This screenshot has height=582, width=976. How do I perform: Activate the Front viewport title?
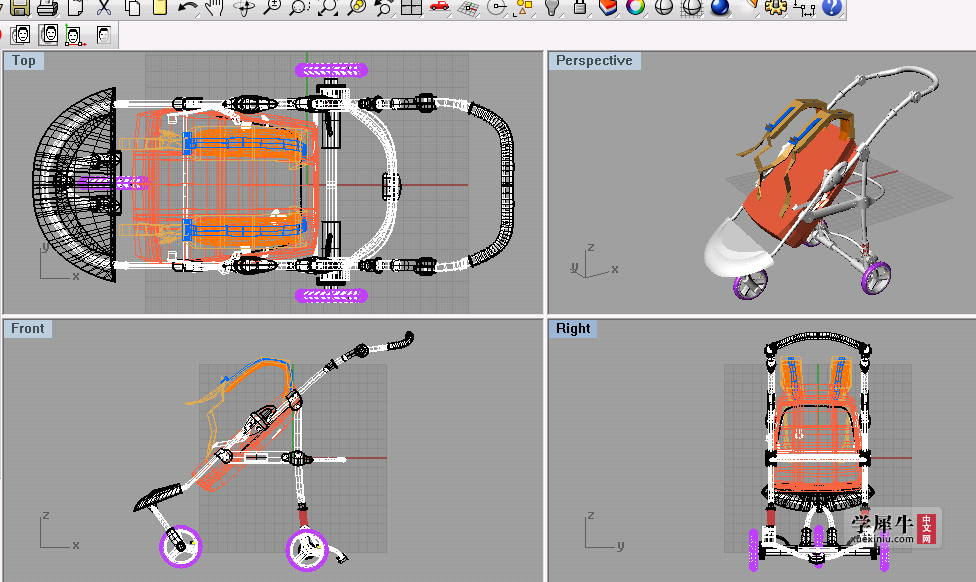(27, 329)
